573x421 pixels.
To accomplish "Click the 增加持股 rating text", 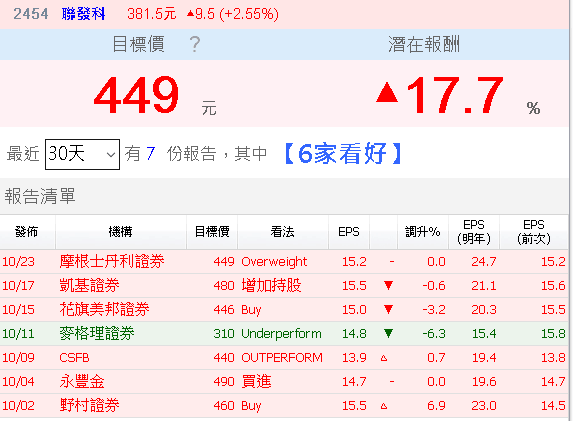I will [271, 285].
